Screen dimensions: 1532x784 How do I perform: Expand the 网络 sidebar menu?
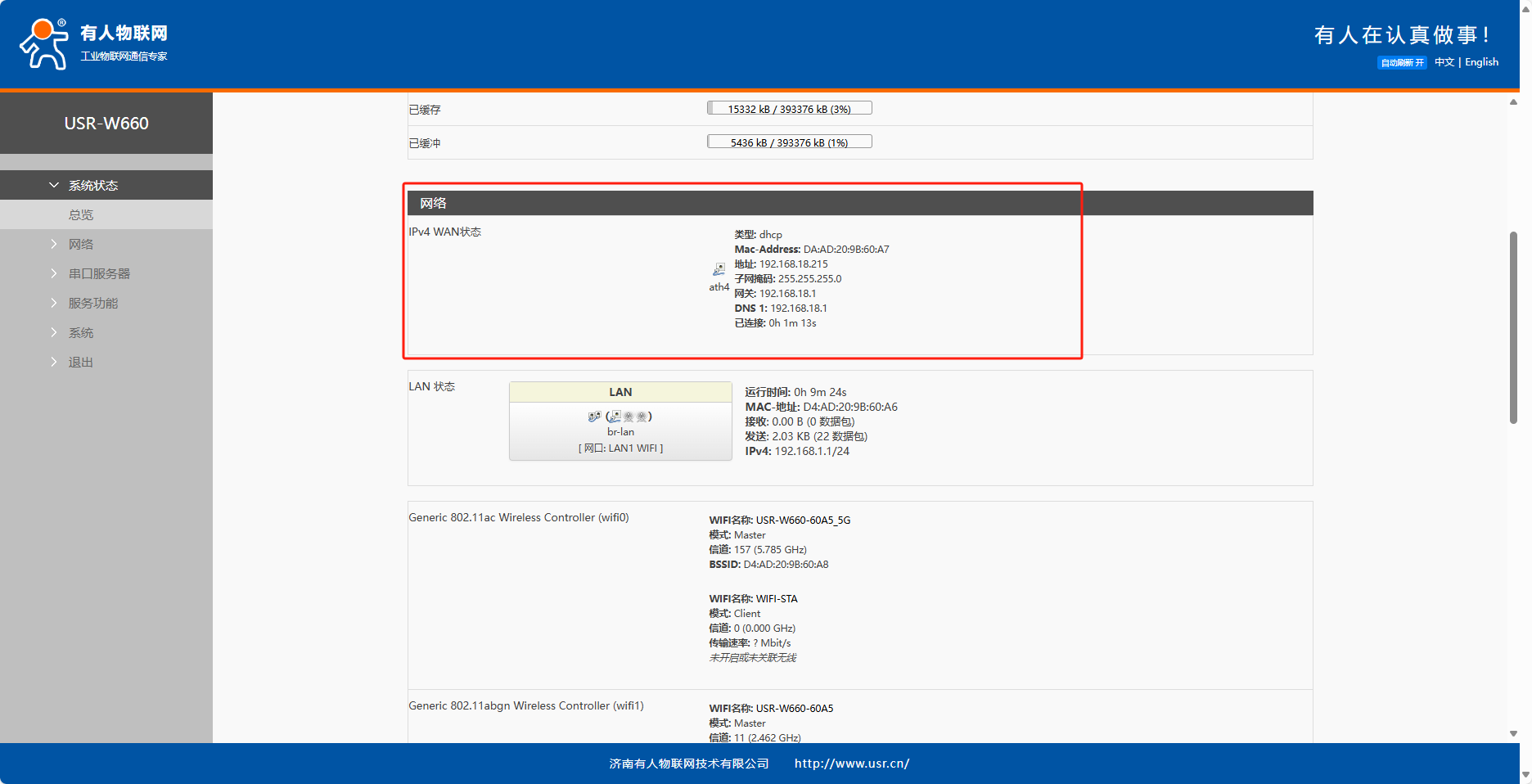(80, 245)
